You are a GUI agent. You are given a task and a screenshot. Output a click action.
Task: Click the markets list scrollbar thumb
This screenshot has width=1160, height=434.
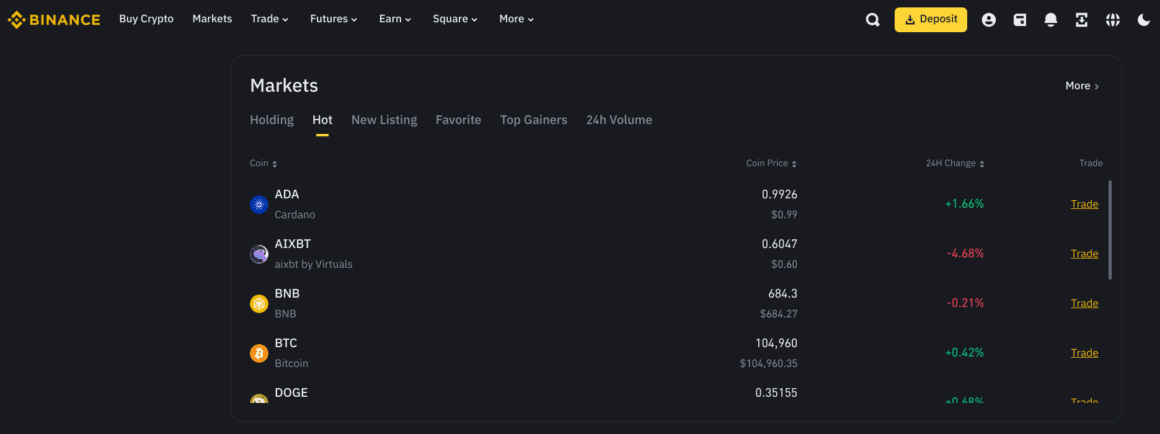pos(1110,229)
